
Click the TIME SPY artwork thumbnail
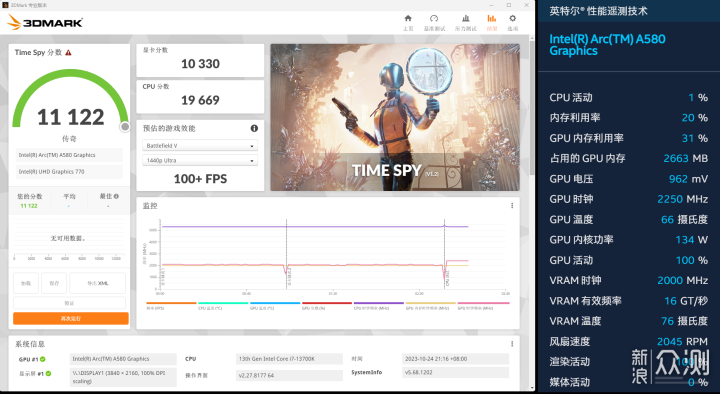click(x=395, y=117)
